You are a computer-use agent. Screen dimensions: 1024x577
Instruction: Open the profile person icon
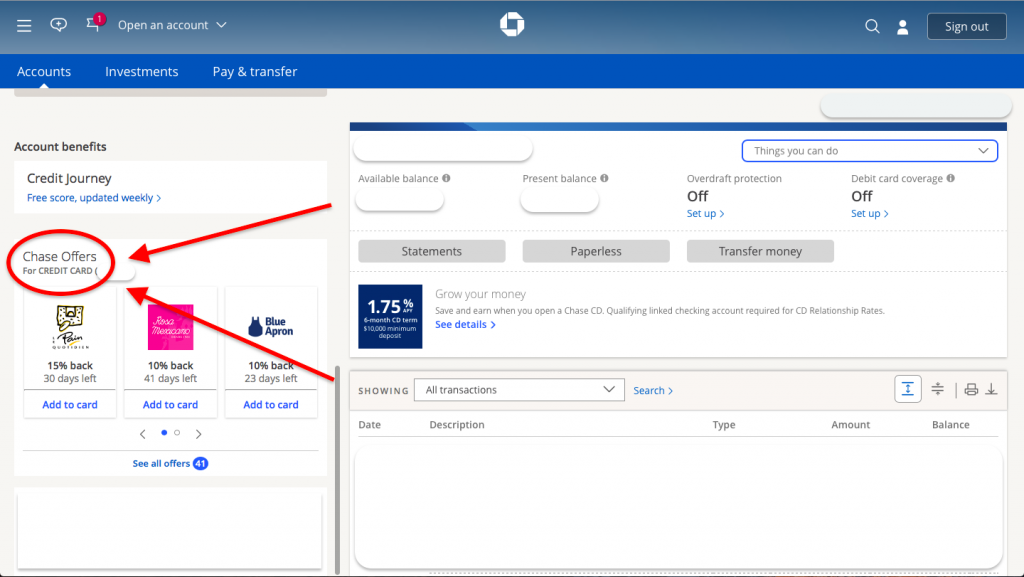(x=903, y=27)
